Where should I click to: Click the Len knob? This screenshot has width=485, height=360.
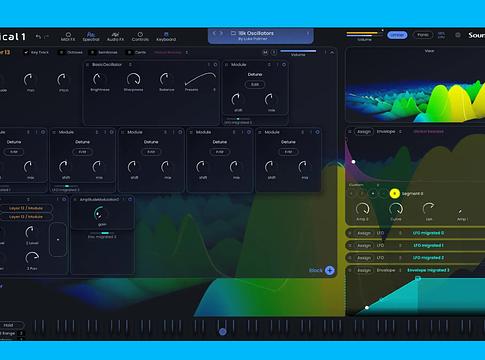click(x=429, y=209)
